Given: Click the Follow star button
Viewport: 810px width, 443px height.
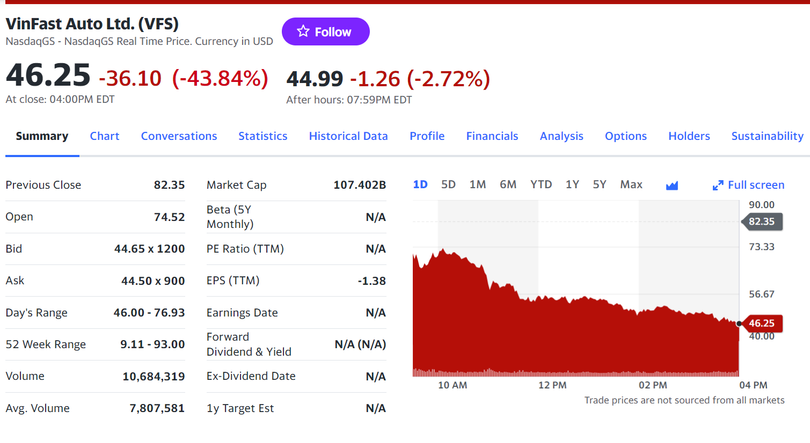Looking at the screenshot, I should pos(325,32).
